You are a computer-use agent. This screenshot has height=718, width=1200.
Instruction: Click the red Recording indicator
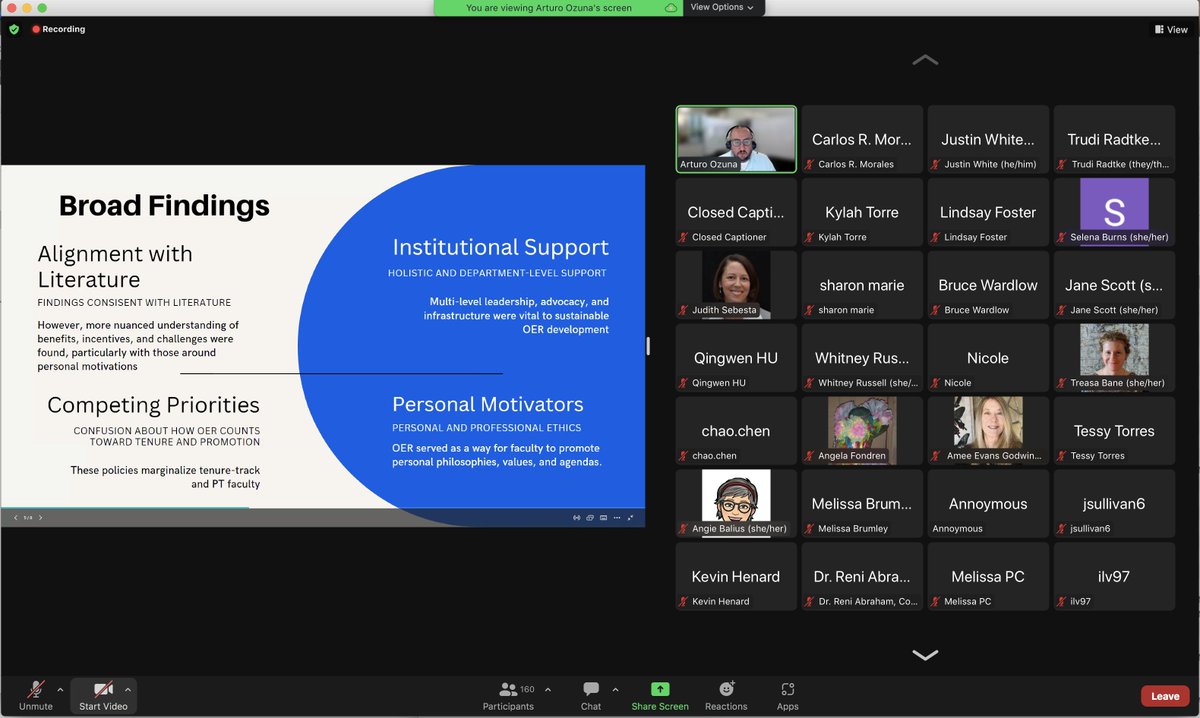(x=59, y=29)
